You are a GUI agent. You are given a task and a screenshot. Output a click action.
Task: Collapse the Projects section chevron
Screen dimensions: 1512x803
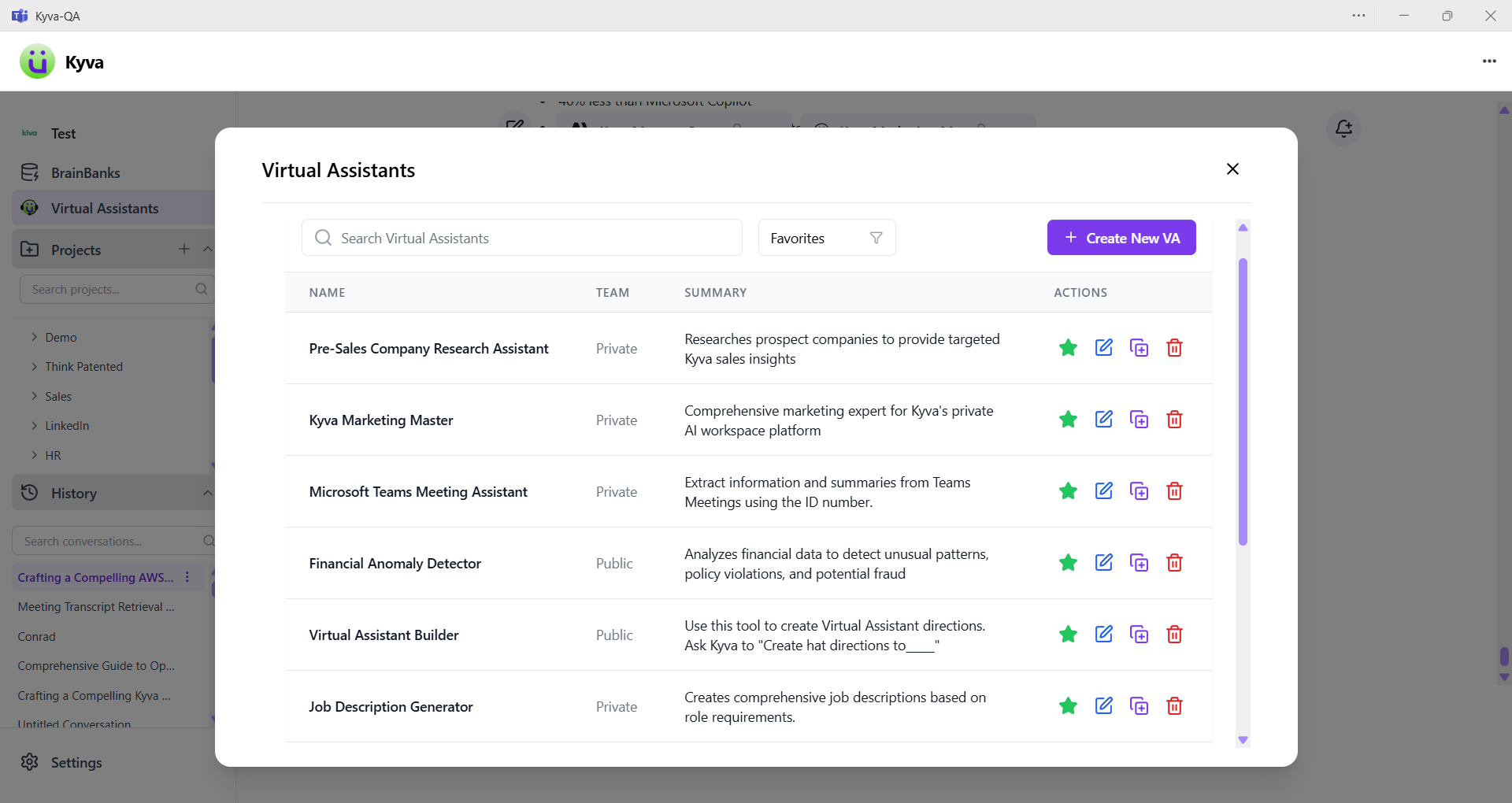[x=207, y=249]
